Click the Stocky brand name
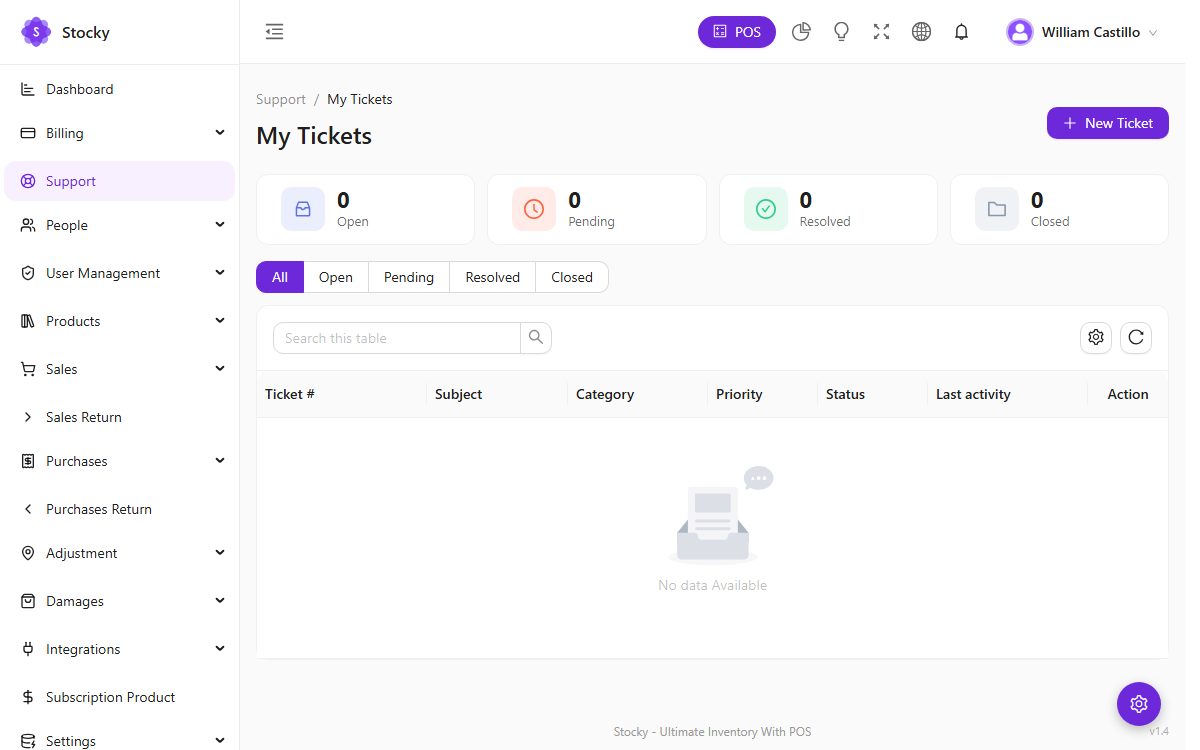 coord(86,32)
